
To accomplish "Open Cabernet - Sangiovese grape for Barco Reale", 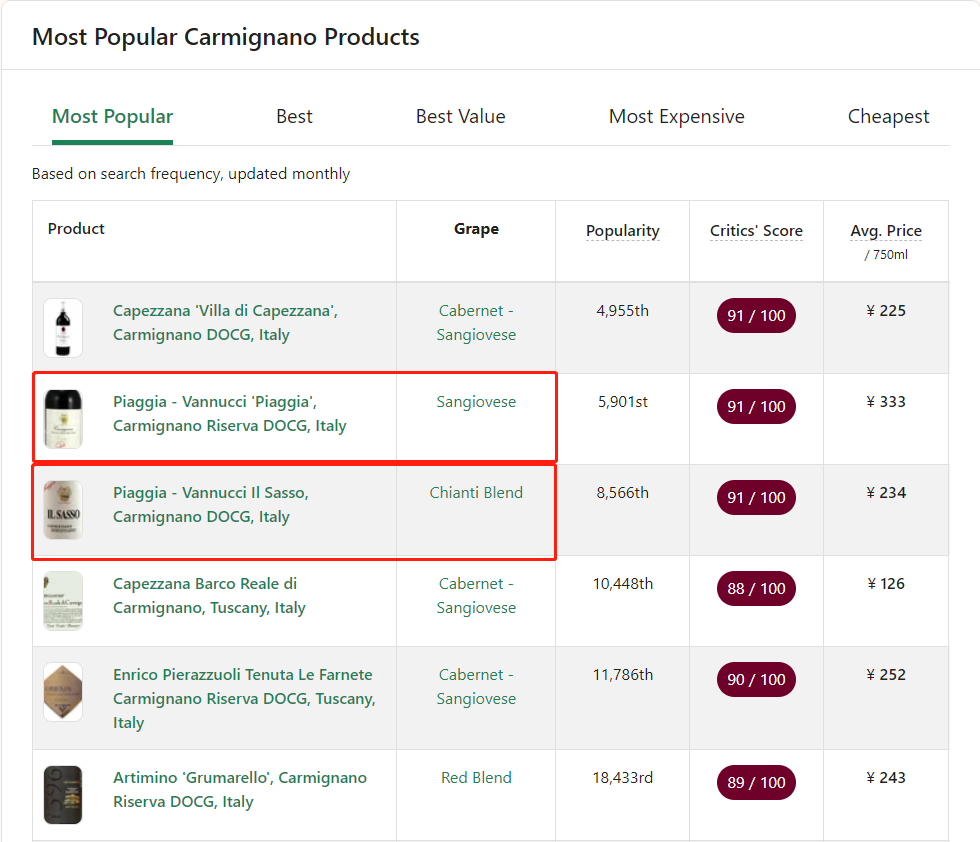I will tap(476, 596).
